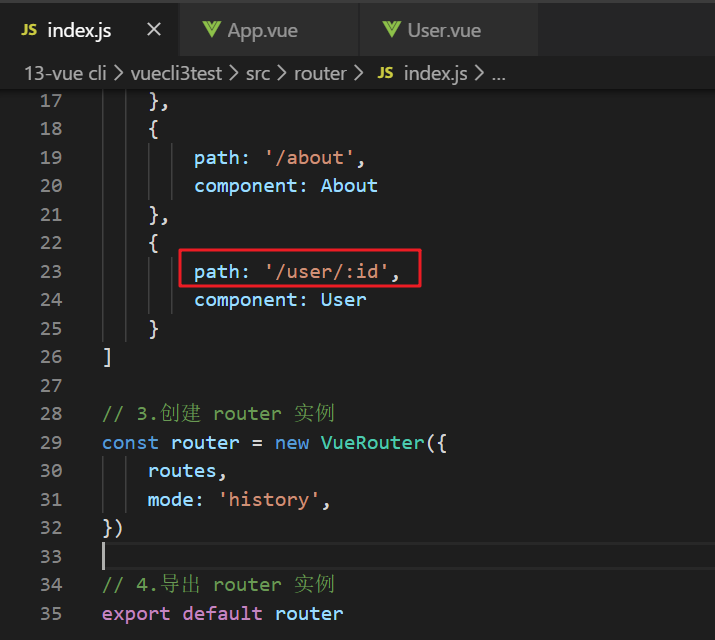Select the '13-vue cli' breadcrumb folder
Viewport: 715px width, 640px height.
pos(66,73)
